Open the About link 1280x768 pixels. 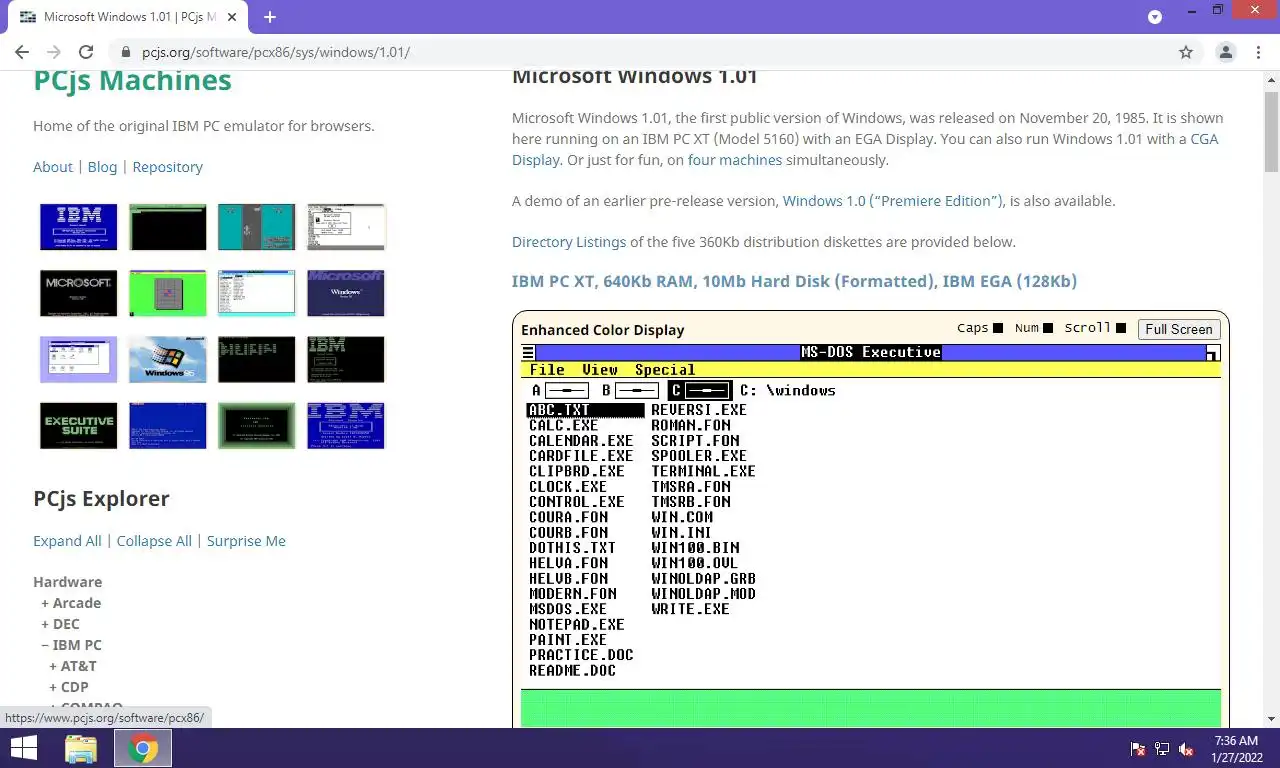(x=53, y=167)
